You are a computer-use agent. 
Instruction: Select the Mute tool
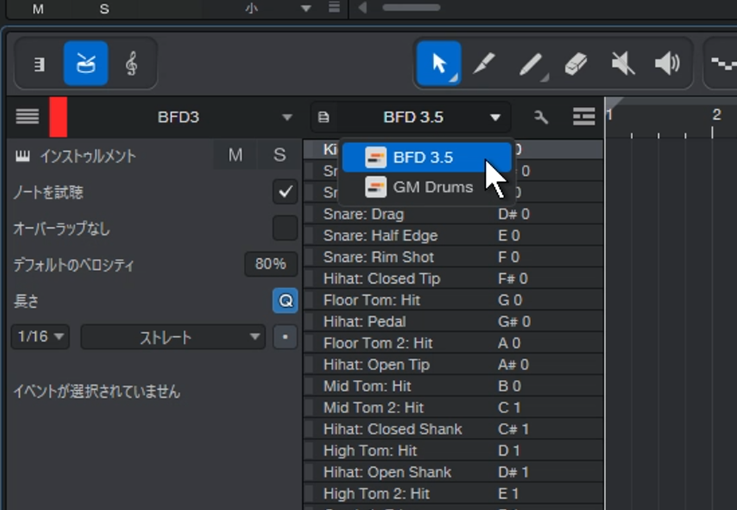[x=622, y=63]
